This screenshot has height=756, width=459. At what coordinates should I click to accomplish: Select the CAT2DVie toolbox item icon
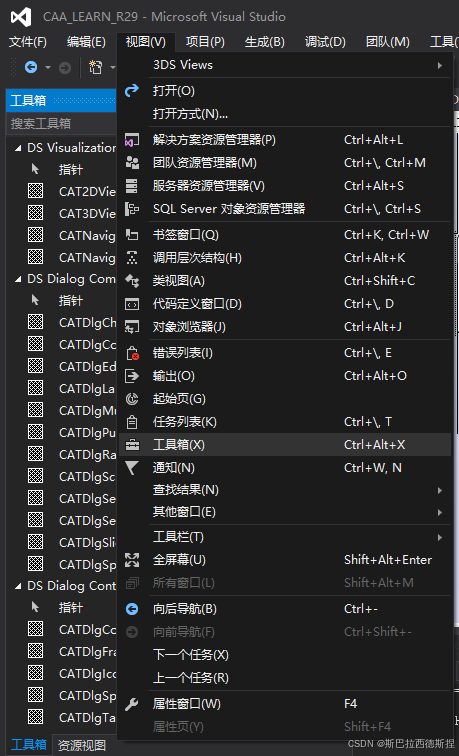point(35,191)
